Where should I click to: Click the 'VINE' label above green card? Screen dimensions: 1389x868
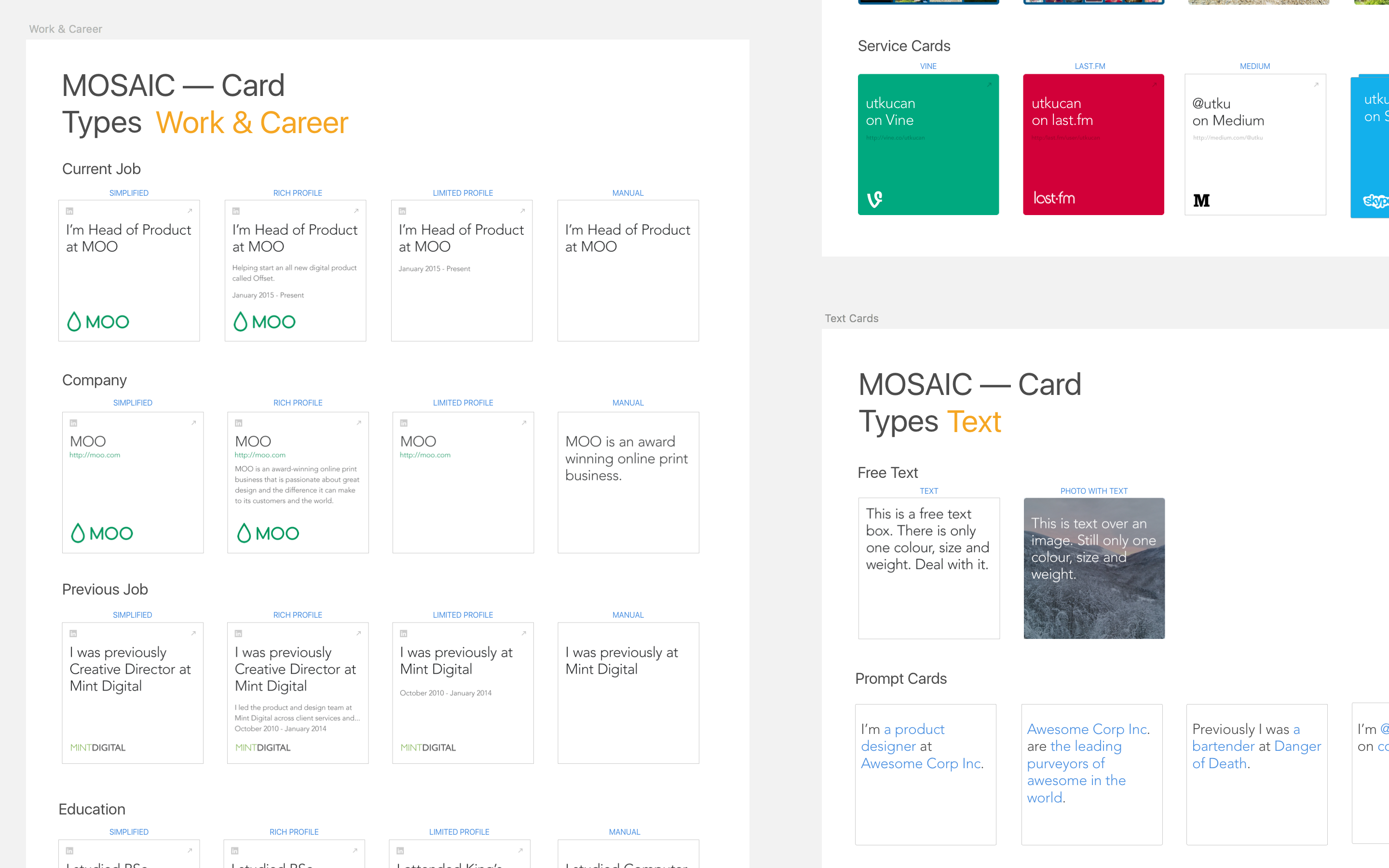click(928, 66)
